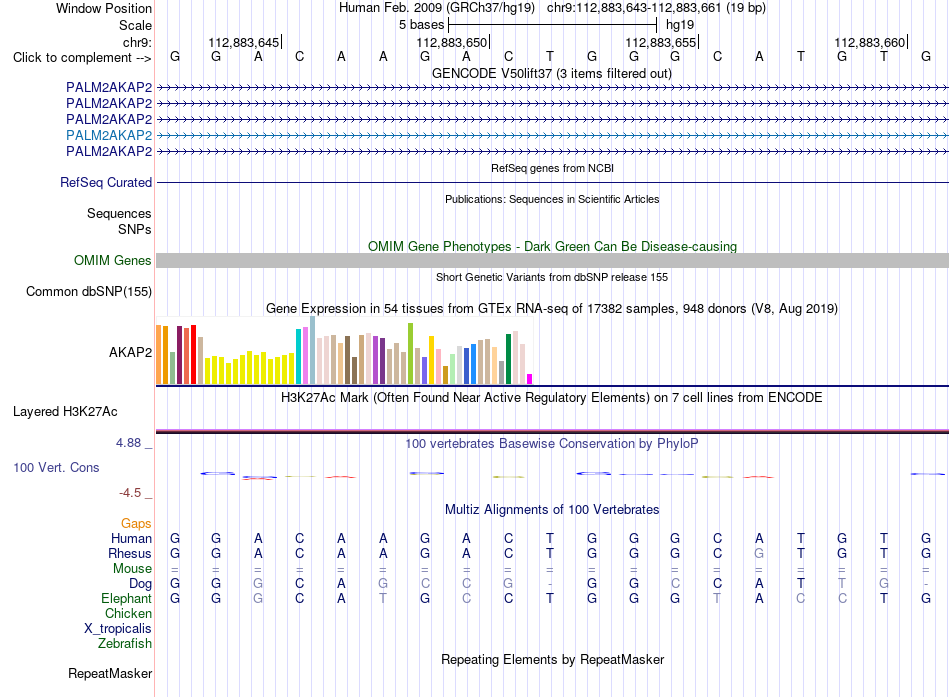950x697 pixels.
Task: Select the 'Scale' row label
Action: 135,25
